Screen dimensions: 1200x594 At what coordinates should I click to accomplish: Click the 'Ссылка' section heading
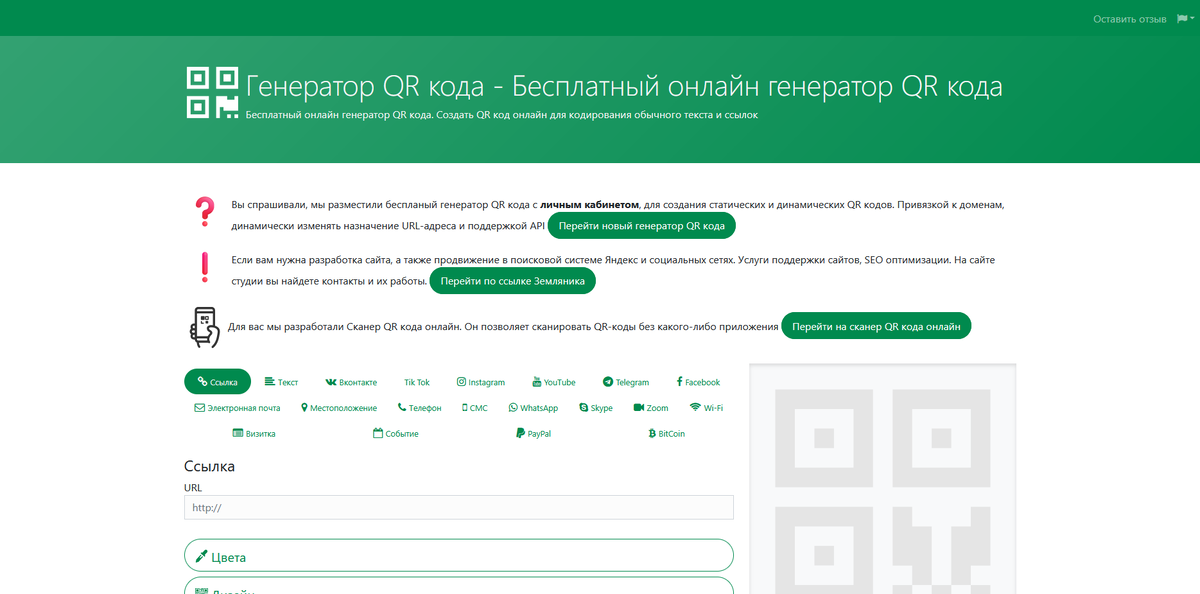click(x=210, y=466)
